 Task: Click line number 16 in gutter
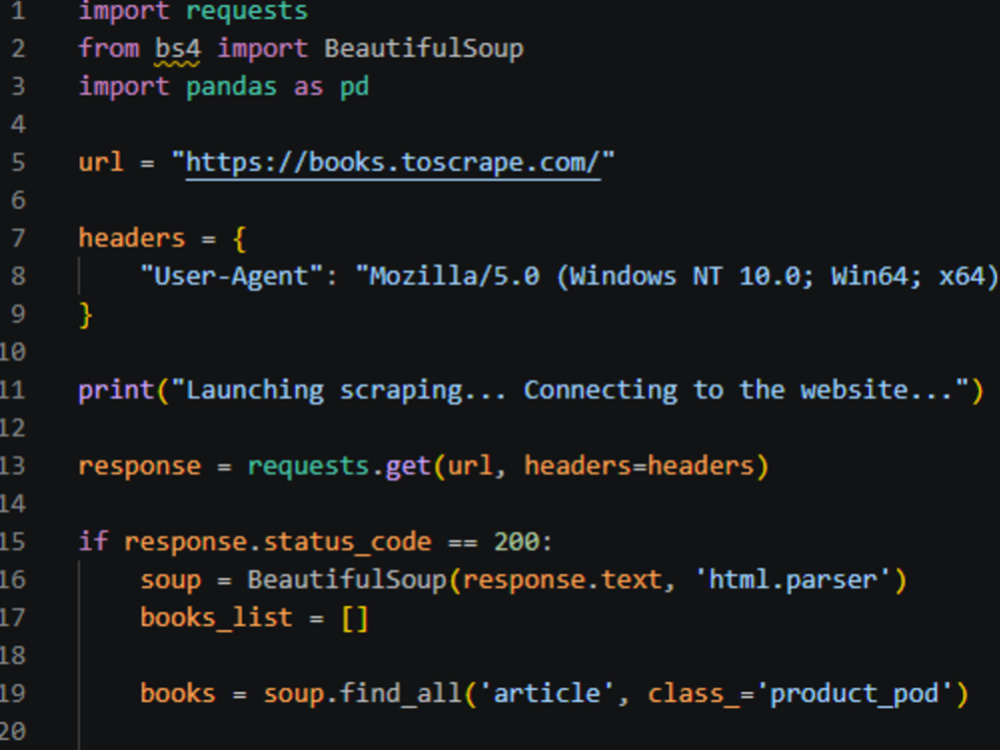13,579
